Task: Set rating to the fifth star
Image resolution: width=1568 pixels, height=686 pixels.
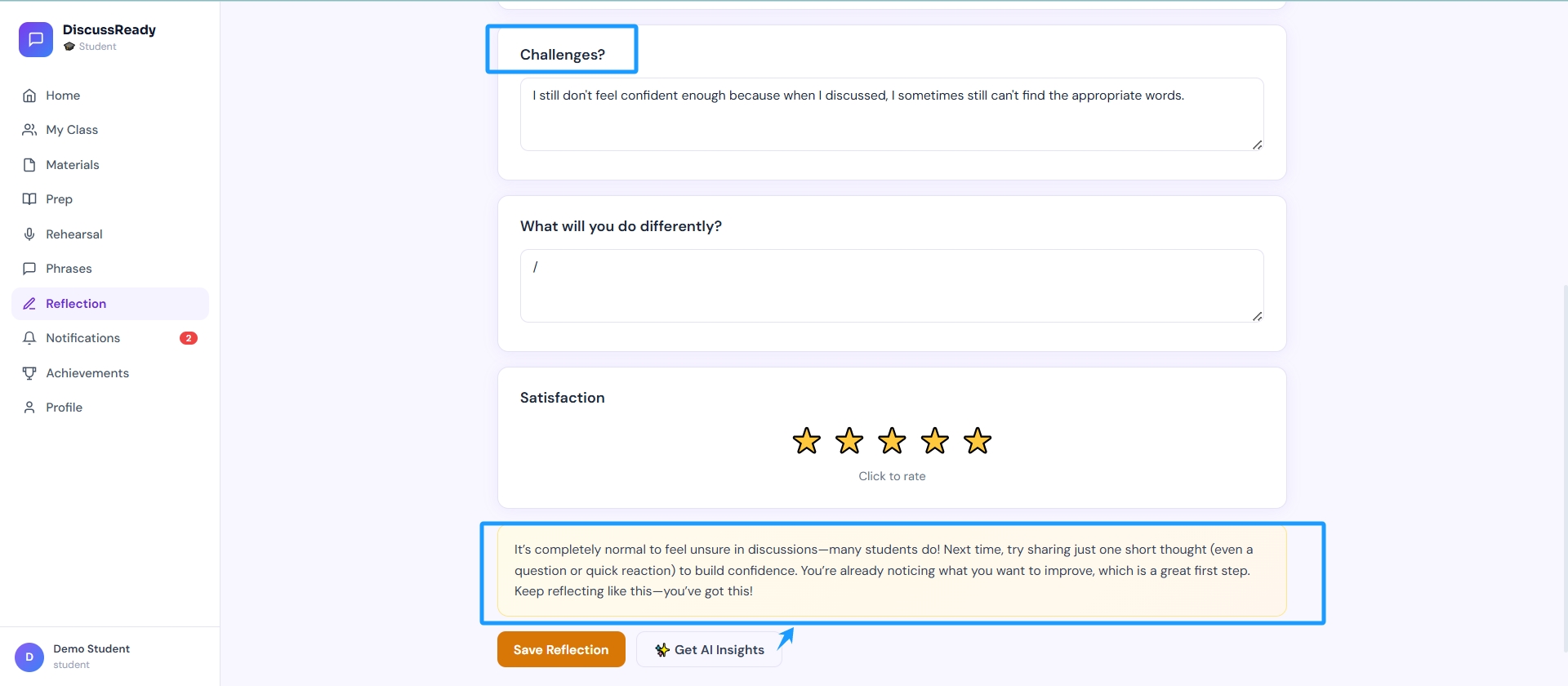Action: 978,441
